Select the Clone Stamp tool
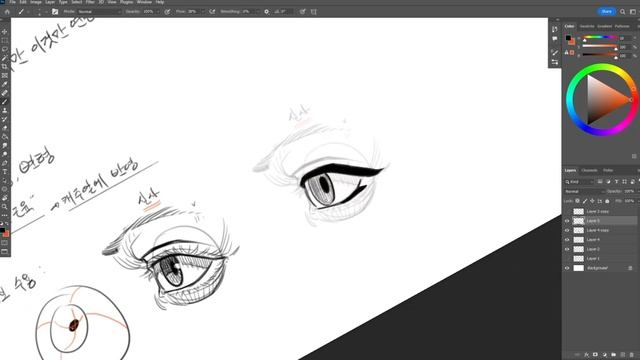 [x=4, y=111]
